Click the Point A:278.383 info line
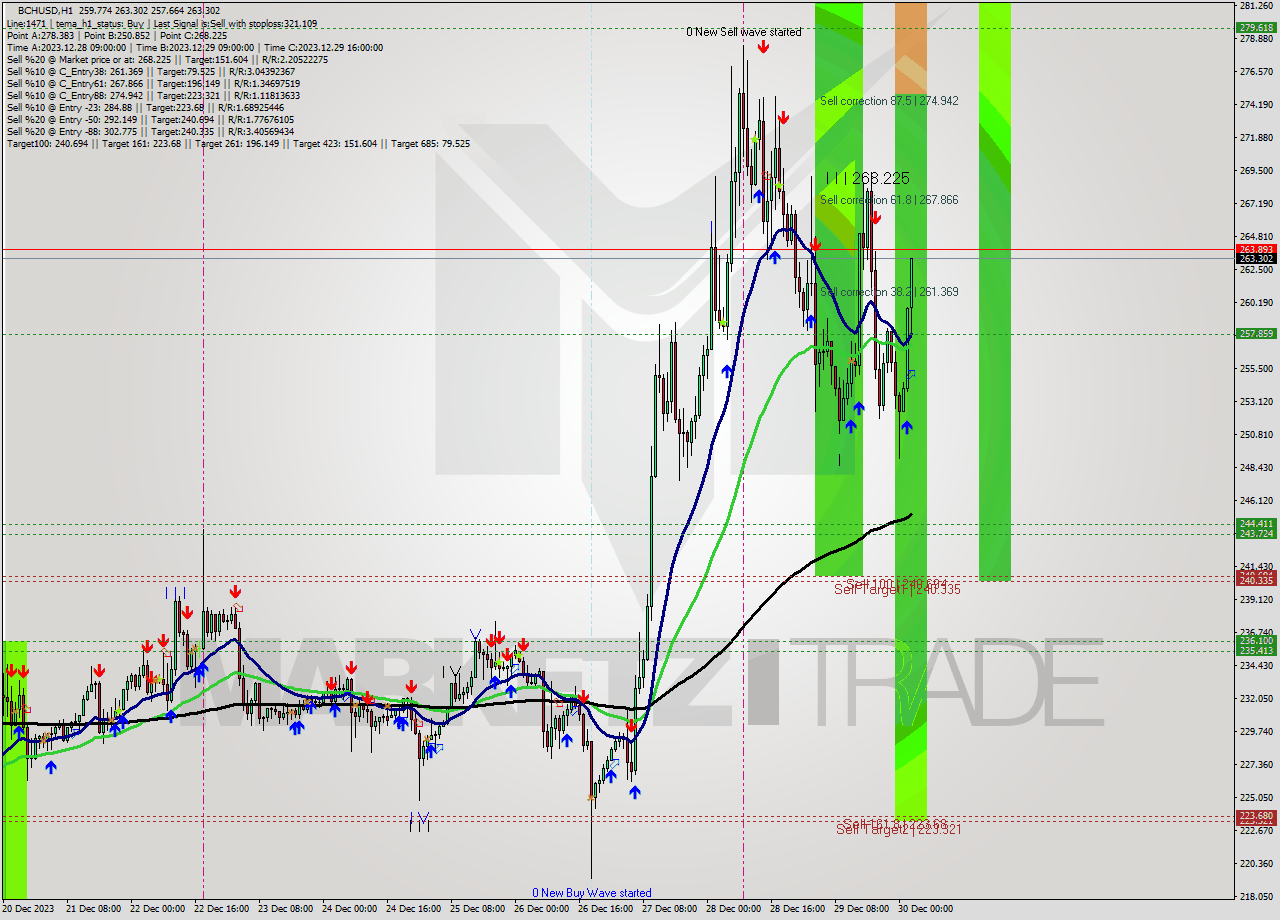The image size is (1280, 920). click(x=117, y=35)
